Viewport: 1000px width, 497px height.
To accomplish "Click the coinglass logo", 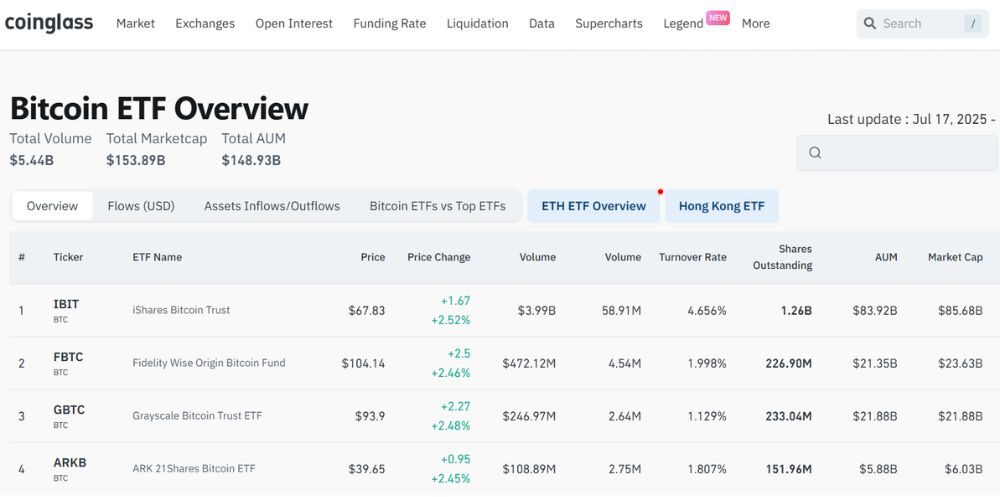I will click(49, 23).
